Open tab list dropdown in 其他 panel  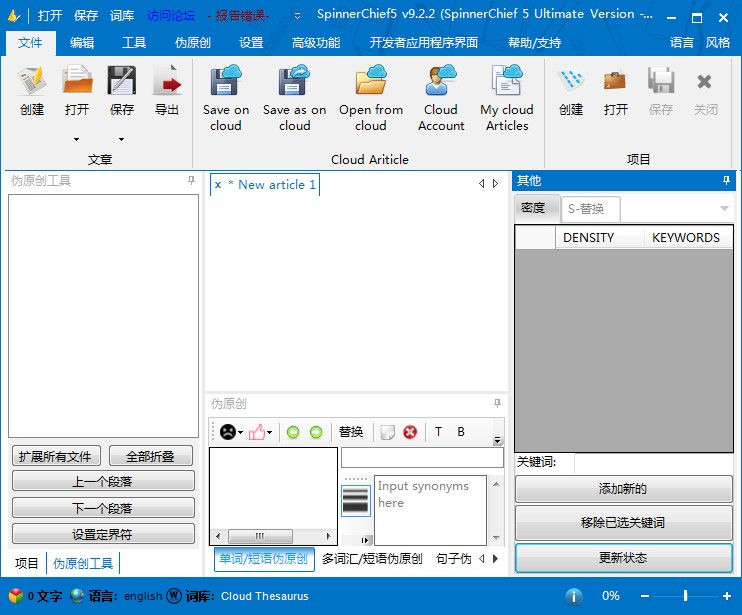point(724,208)
